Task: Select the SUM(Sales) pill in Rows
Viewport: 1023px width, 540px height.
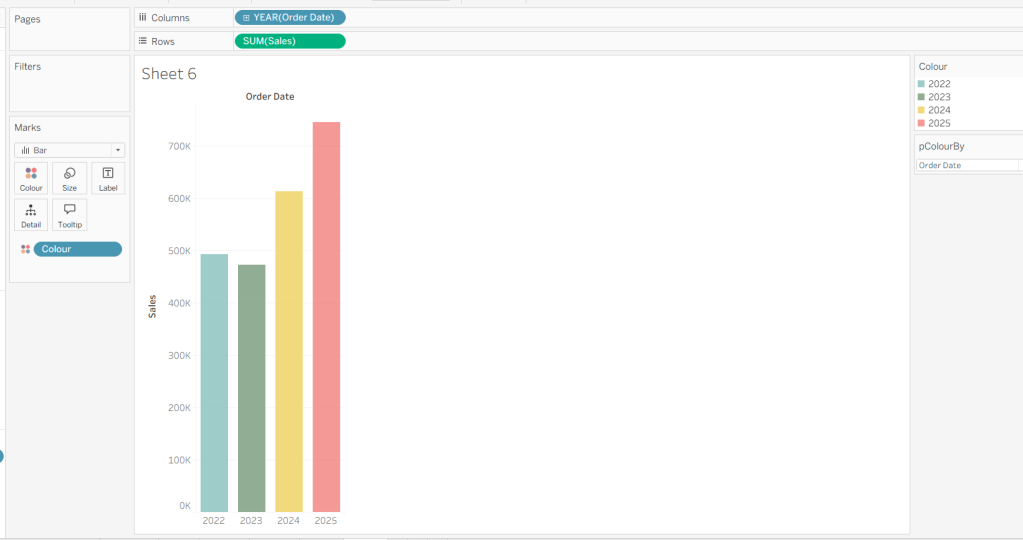Action: click(289, 41)
